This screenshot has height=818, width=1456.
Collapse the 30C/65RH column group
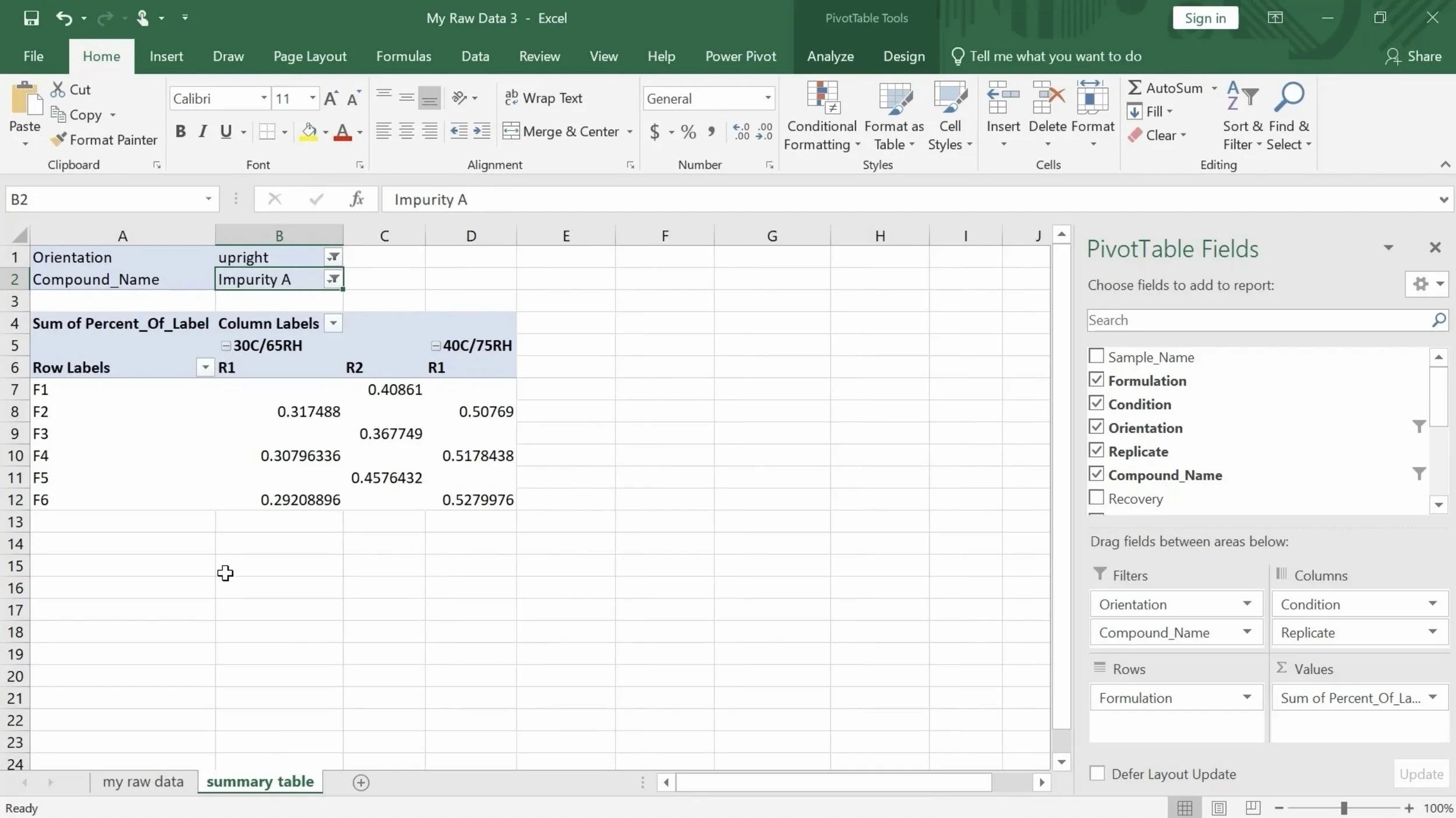(x=225, y=345)
